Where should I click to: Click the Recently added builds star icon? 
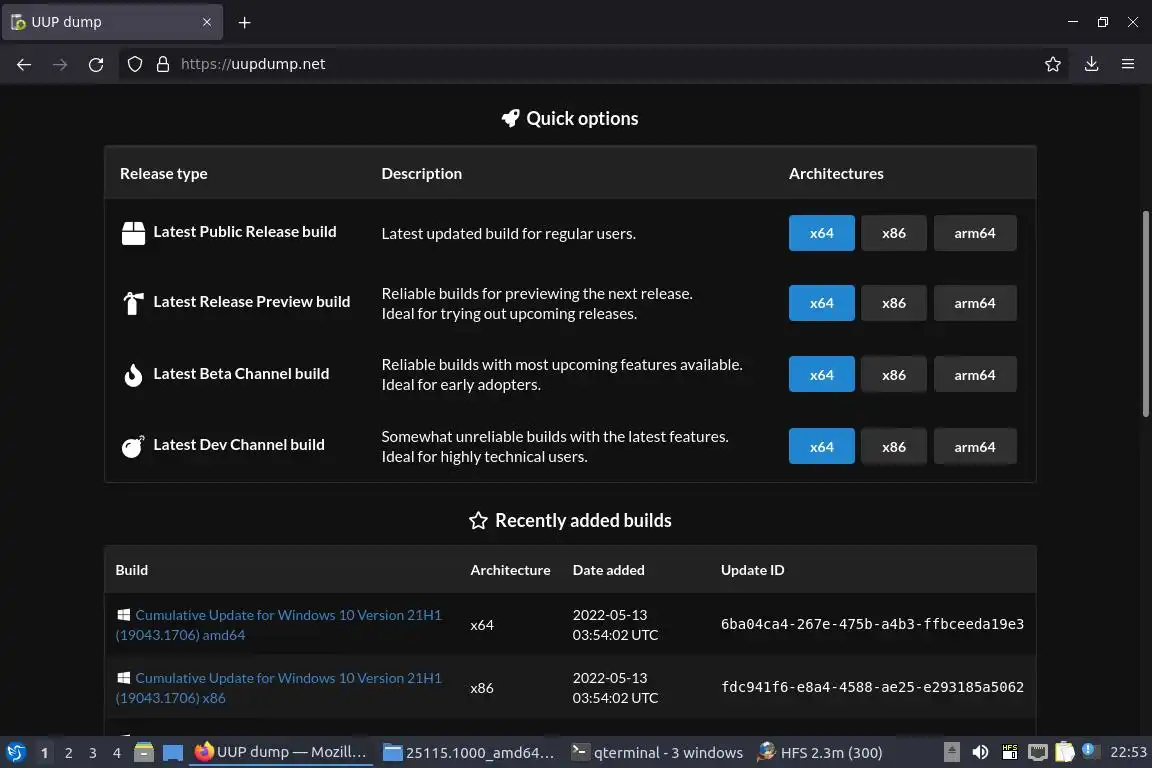click(478, 520)
